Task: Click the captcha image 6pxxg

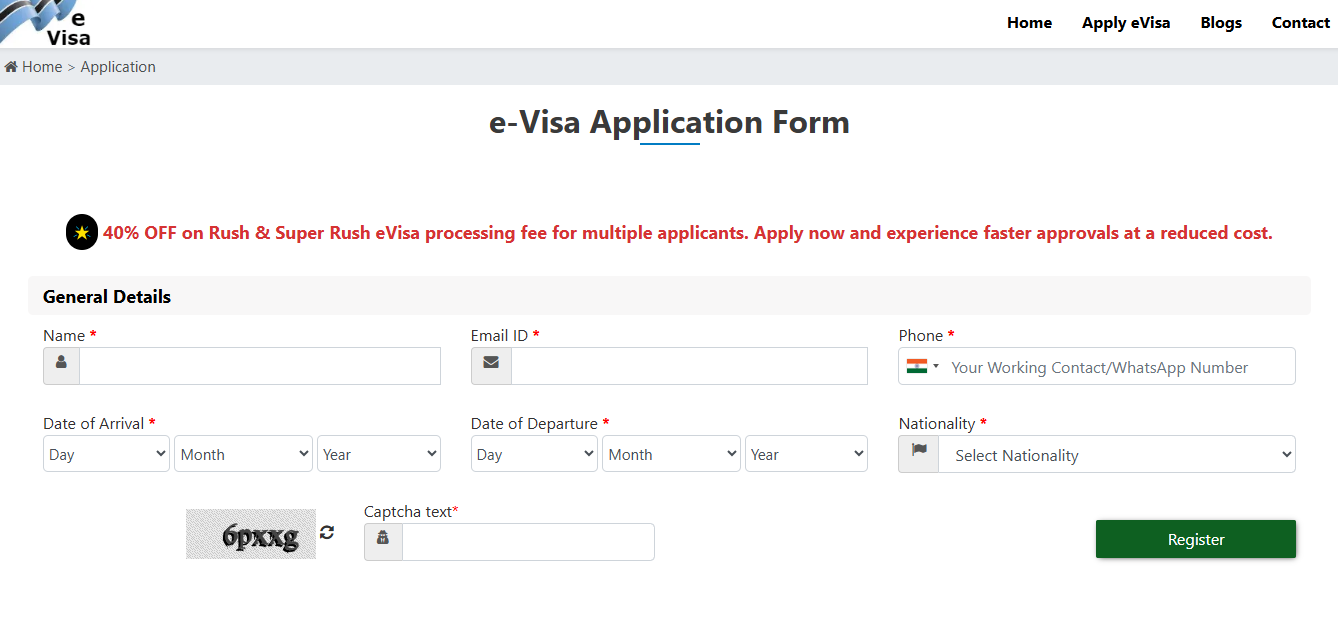Action: pyautogui.click(x=251, y=534)
